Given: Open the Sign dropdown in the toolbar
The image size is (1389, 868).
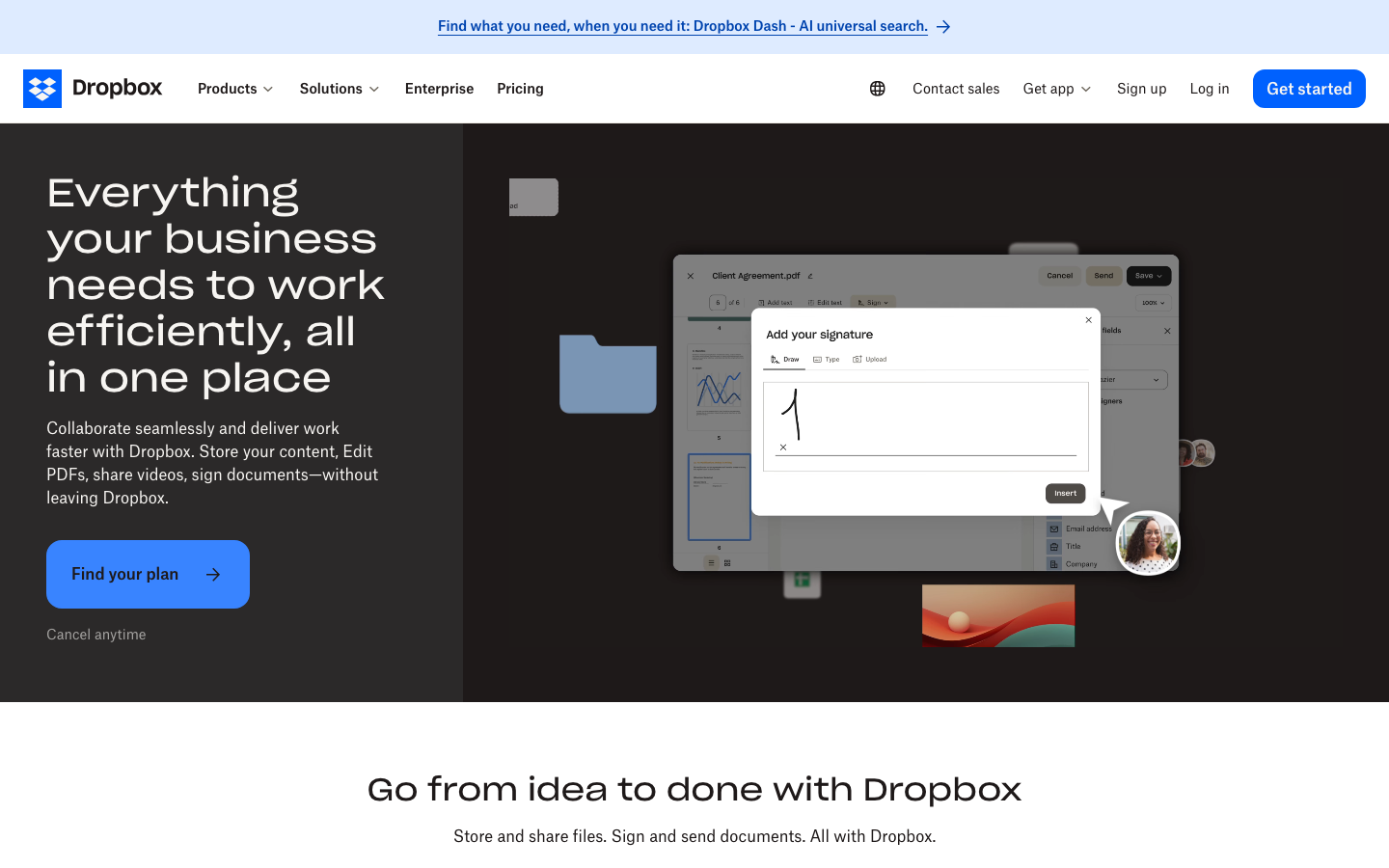Looking at the screenshot, I should [x=873, y=303].
